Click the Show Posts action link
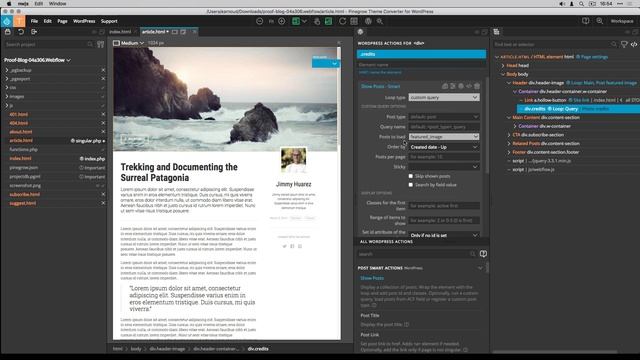This screenshot has height=360, width=640. click(372, 278)
